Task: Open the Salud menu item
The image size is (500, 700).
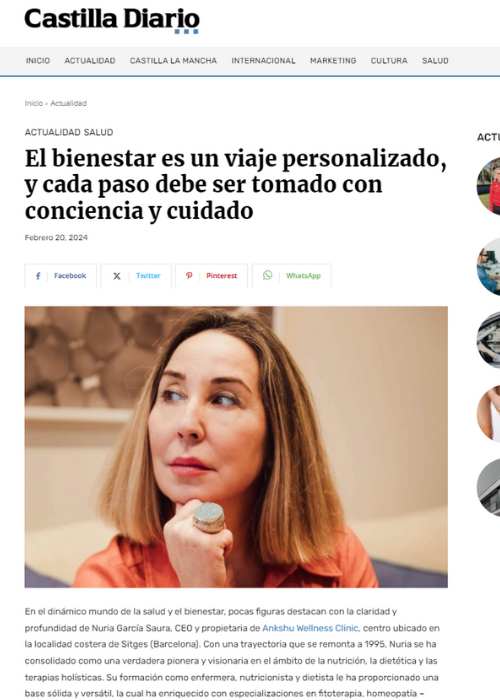Action: point(435,61)
